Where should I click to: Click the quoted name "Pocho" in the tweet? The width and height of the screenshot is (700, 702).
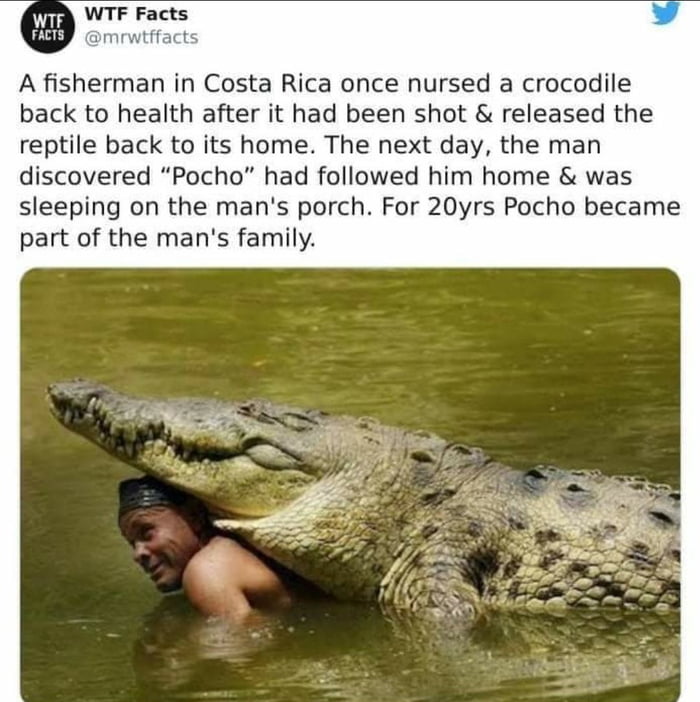tap(216, 176)
